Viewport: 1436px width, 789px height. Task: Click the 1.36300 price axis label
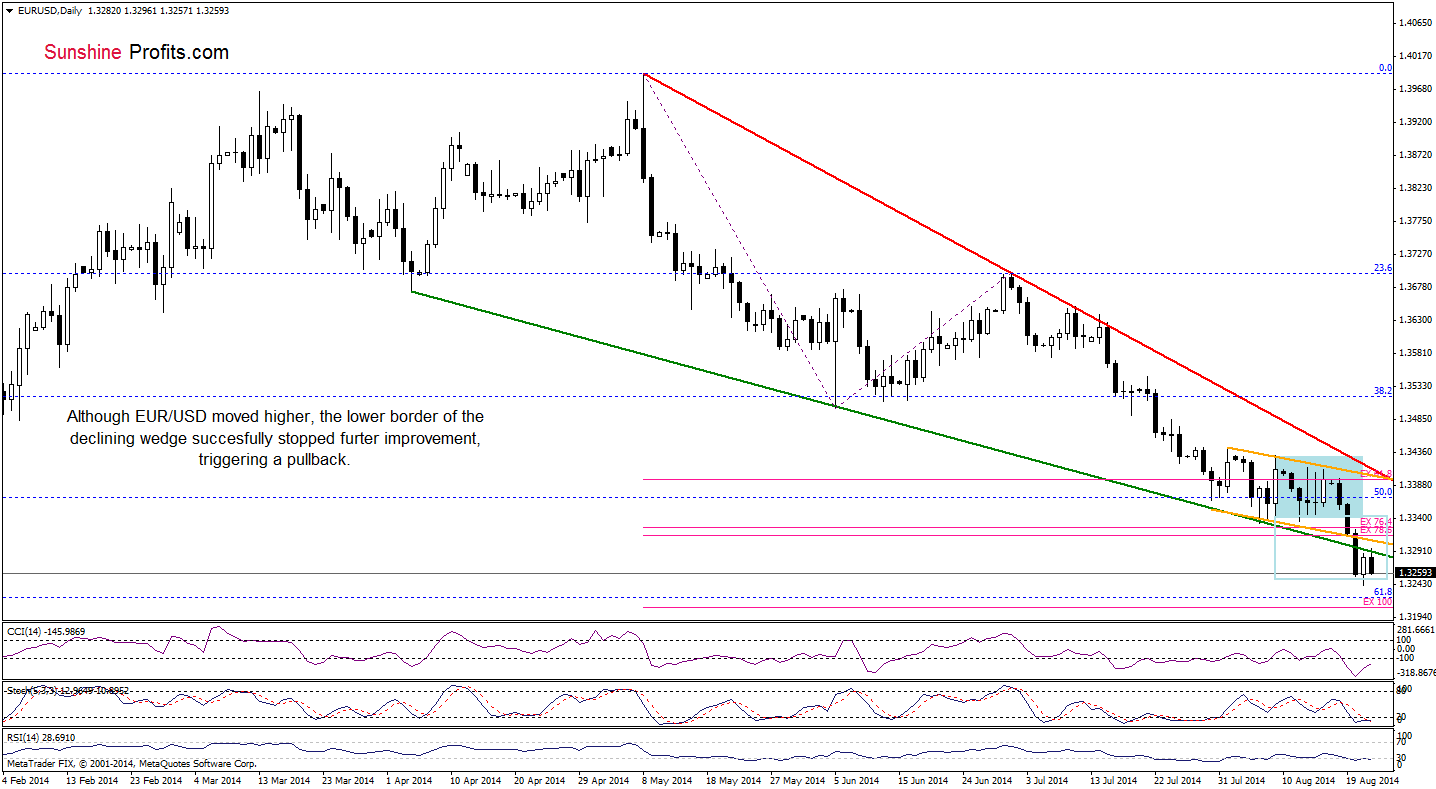(x=1415, y=320)
